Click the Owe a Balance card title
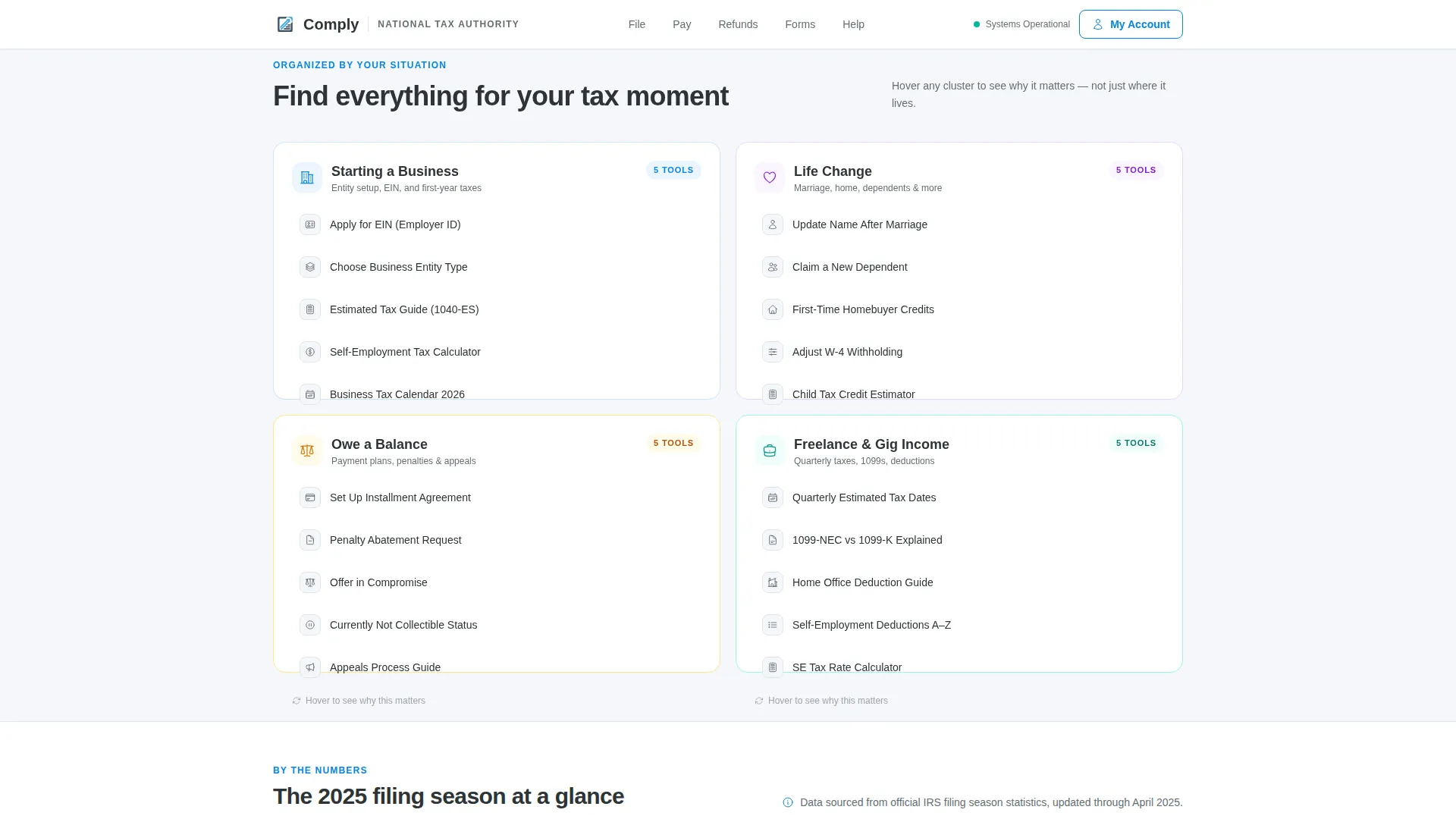This screenshot has height=819, width=1456. click(x=379, y=444)
